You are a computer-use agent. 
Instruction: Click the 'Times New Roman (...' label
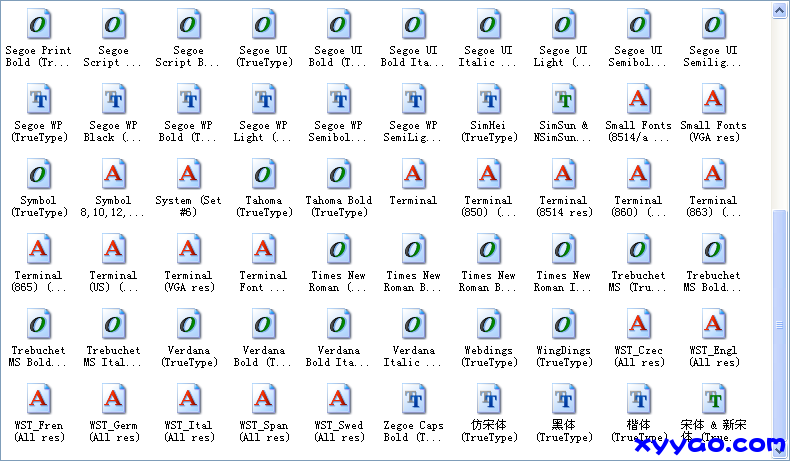point(338,282)
